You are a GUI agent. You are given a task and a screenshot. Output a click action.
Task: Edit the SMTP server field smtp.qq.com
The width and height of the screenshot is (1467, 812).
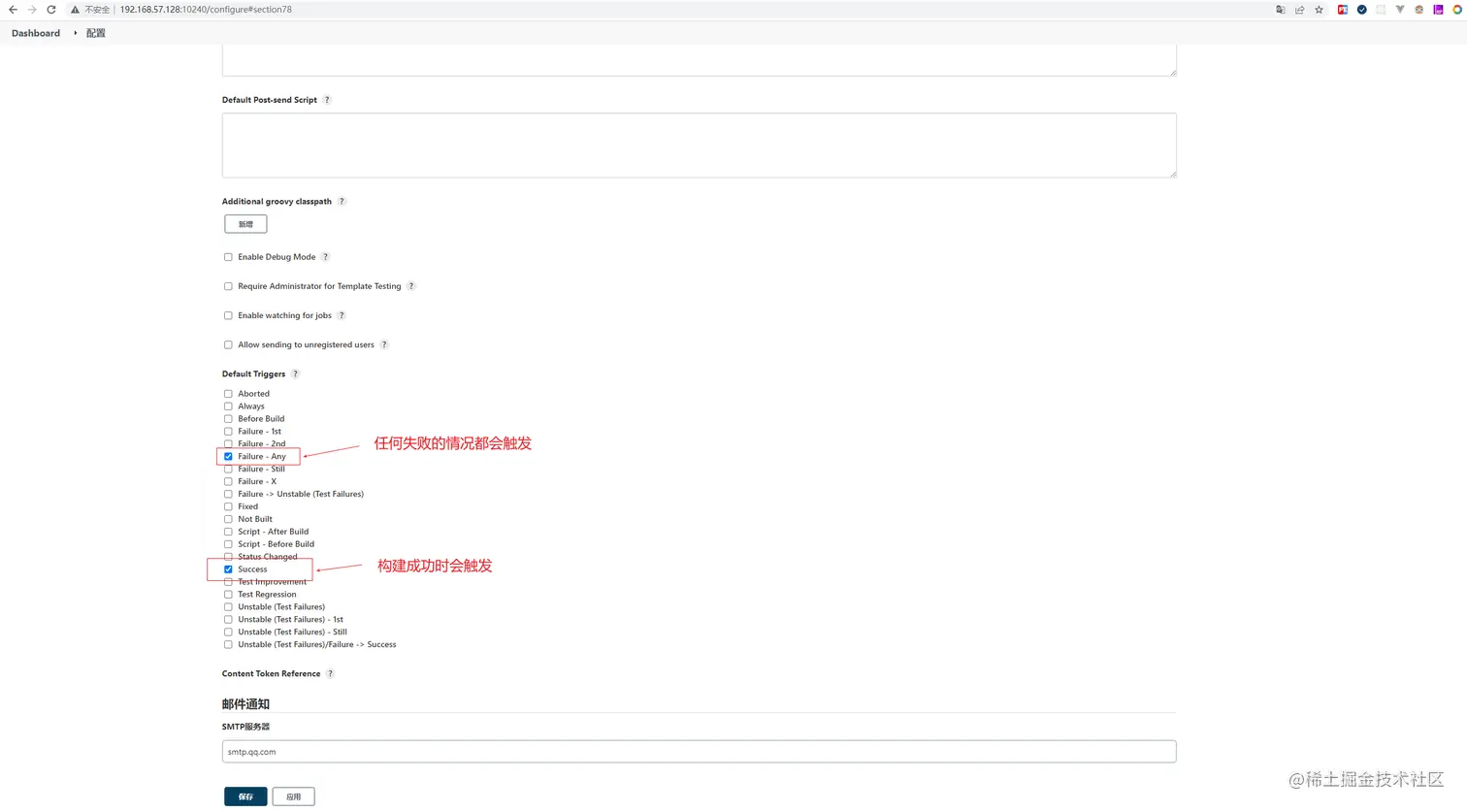click(699, 752)
